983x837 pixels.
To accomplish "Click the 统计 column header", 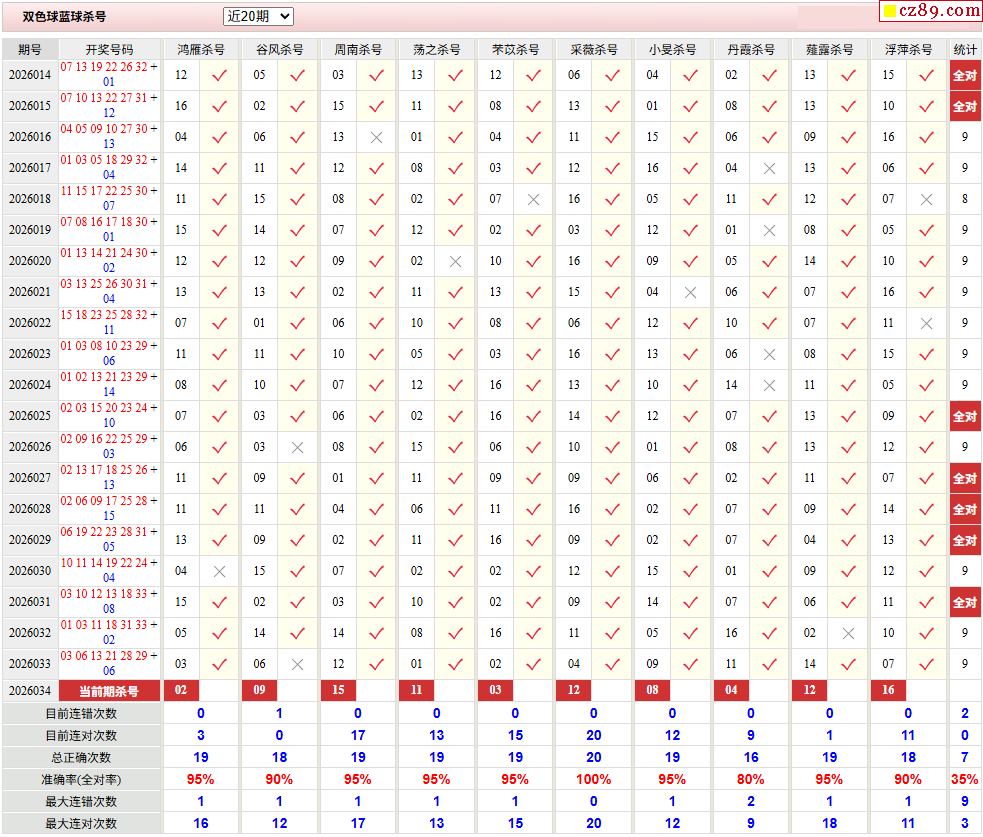I will point(965,49).
